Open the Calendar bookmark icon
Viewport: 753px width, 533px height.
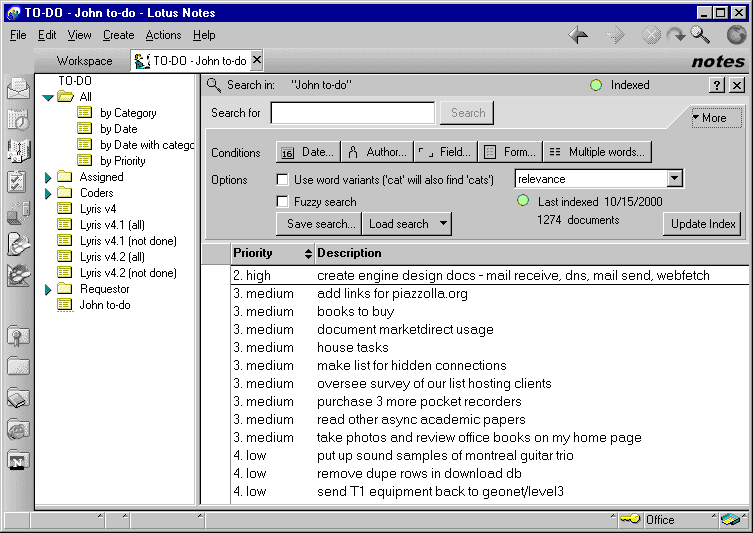[18, 120]
